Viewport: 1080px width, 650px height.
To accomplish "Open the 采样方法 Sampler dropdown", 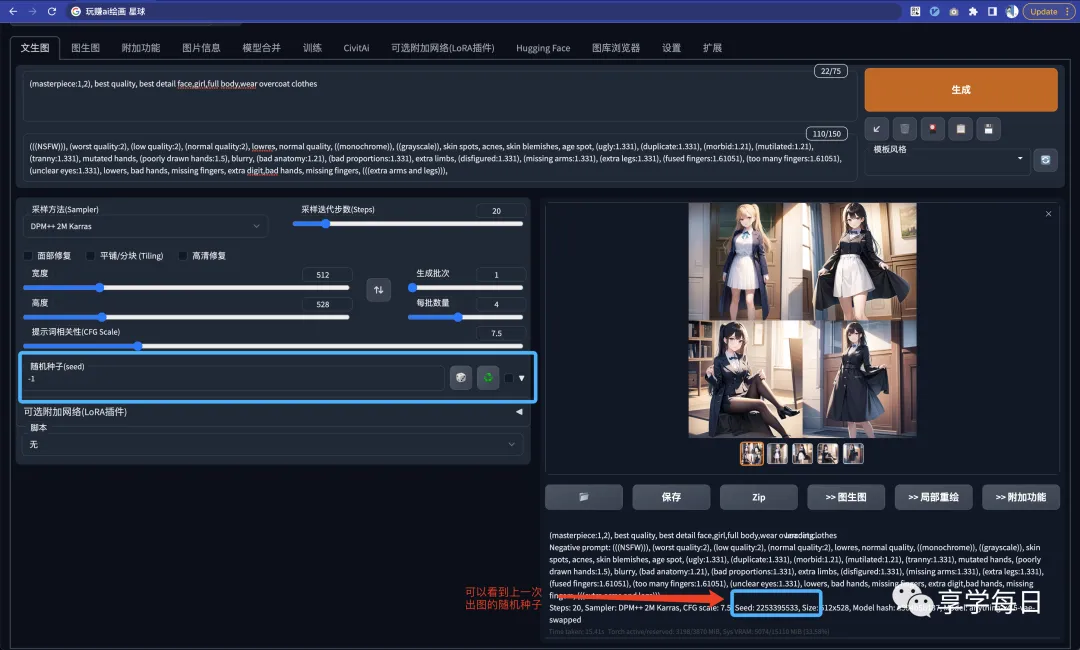I will tap(145, 226).
